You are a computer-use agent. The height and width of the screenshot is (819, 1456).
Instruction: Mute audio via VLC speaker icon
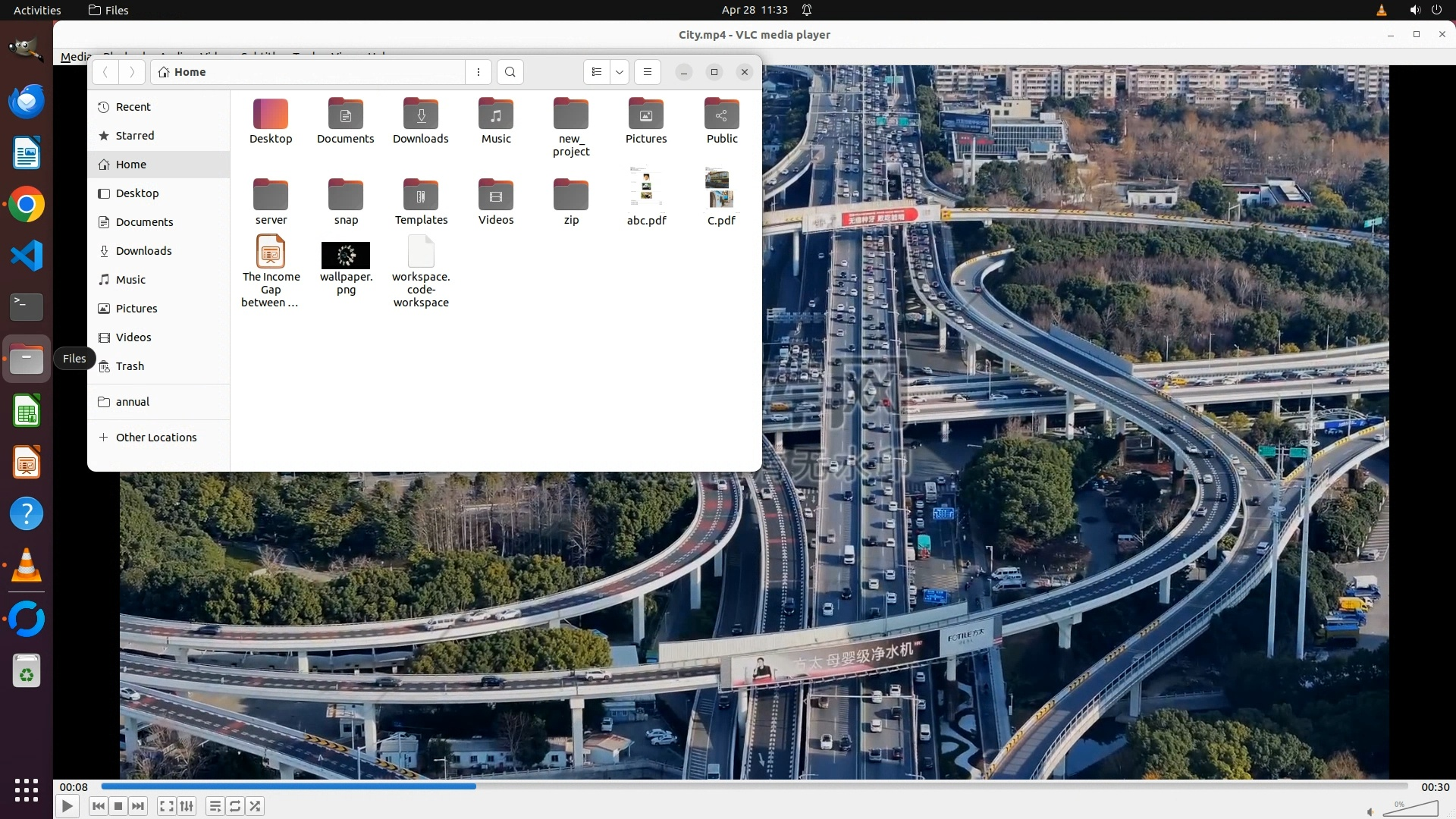(1370, 811)
